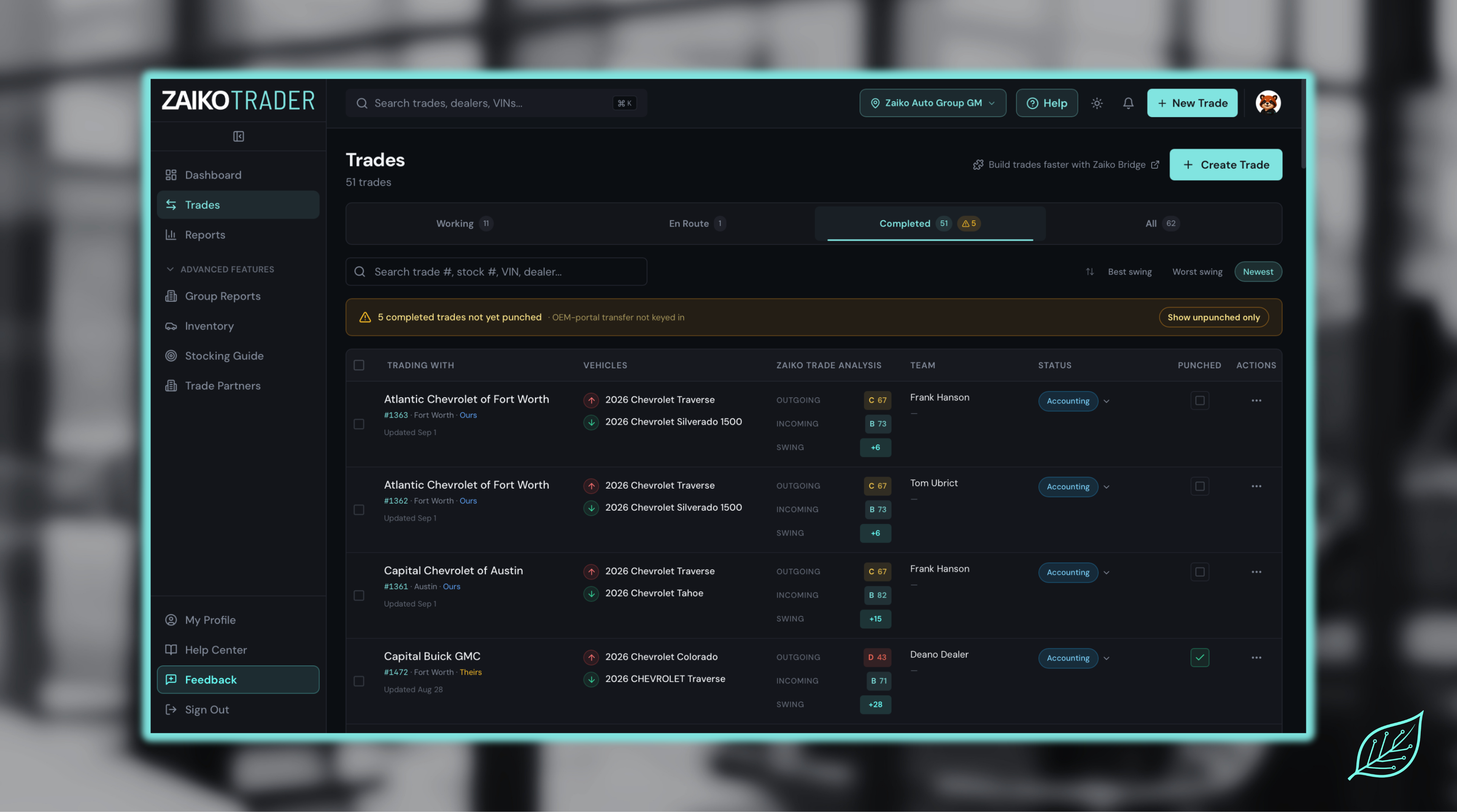Collapse the sidebar panel icon
The height and width of the screenshot is (812, 1457).
point(238,136)
